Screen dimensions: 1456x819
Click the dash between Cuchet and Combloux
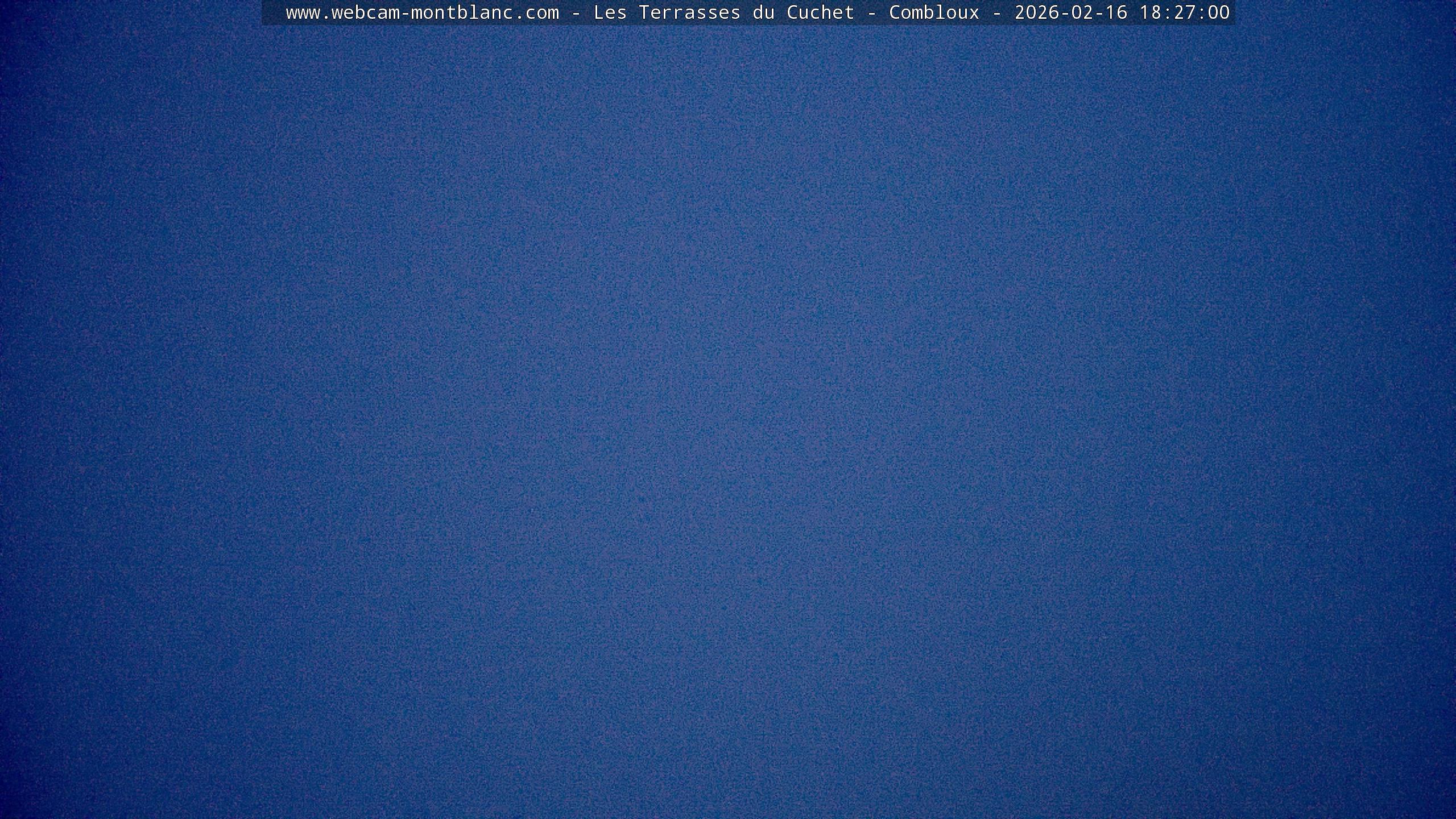(872, 13)
